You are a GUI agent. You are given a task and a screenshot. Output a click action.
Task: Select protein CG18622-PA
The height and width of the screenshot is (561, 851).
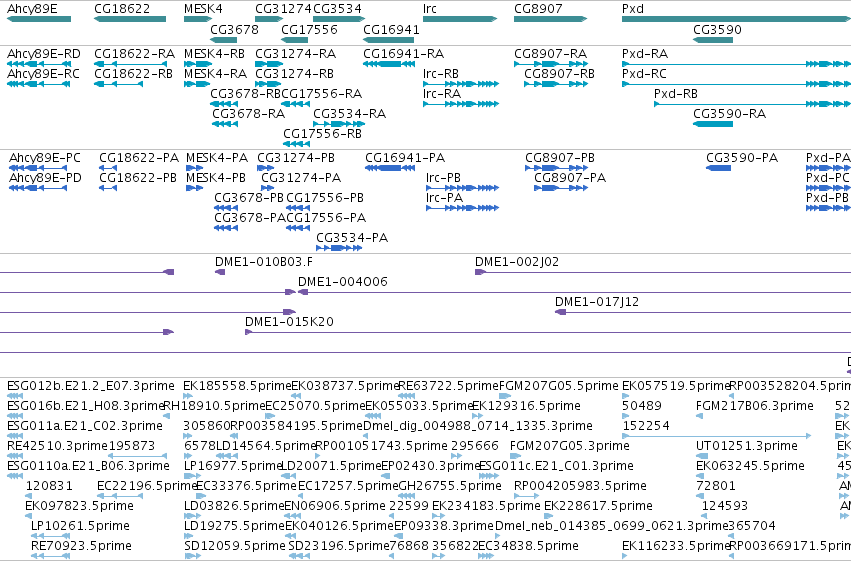click(x=139, y=158)
